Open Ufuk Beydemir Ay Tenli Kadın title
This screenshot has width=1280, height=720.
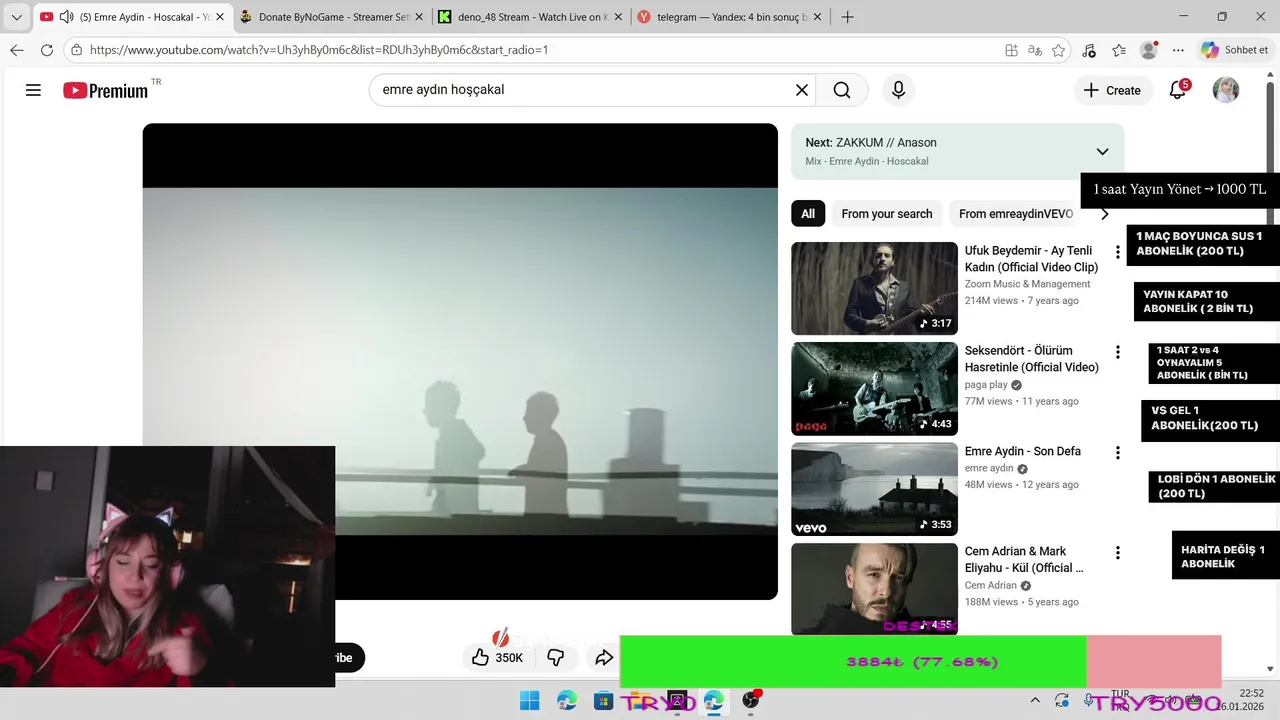[x=1031, y=259]
